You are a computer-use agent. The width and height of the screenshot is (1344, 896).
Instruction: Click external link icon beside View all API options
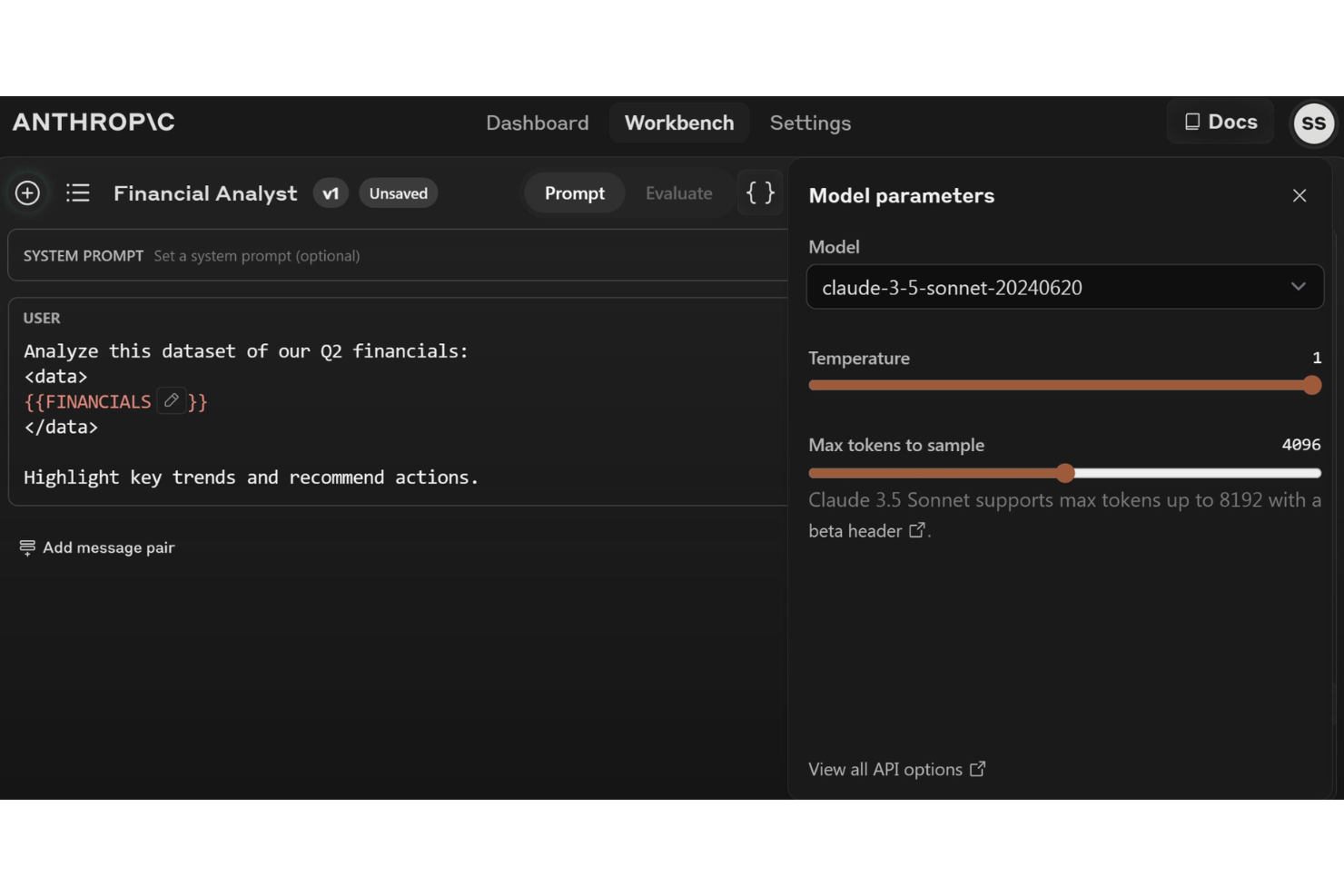[x=978, y=769]
